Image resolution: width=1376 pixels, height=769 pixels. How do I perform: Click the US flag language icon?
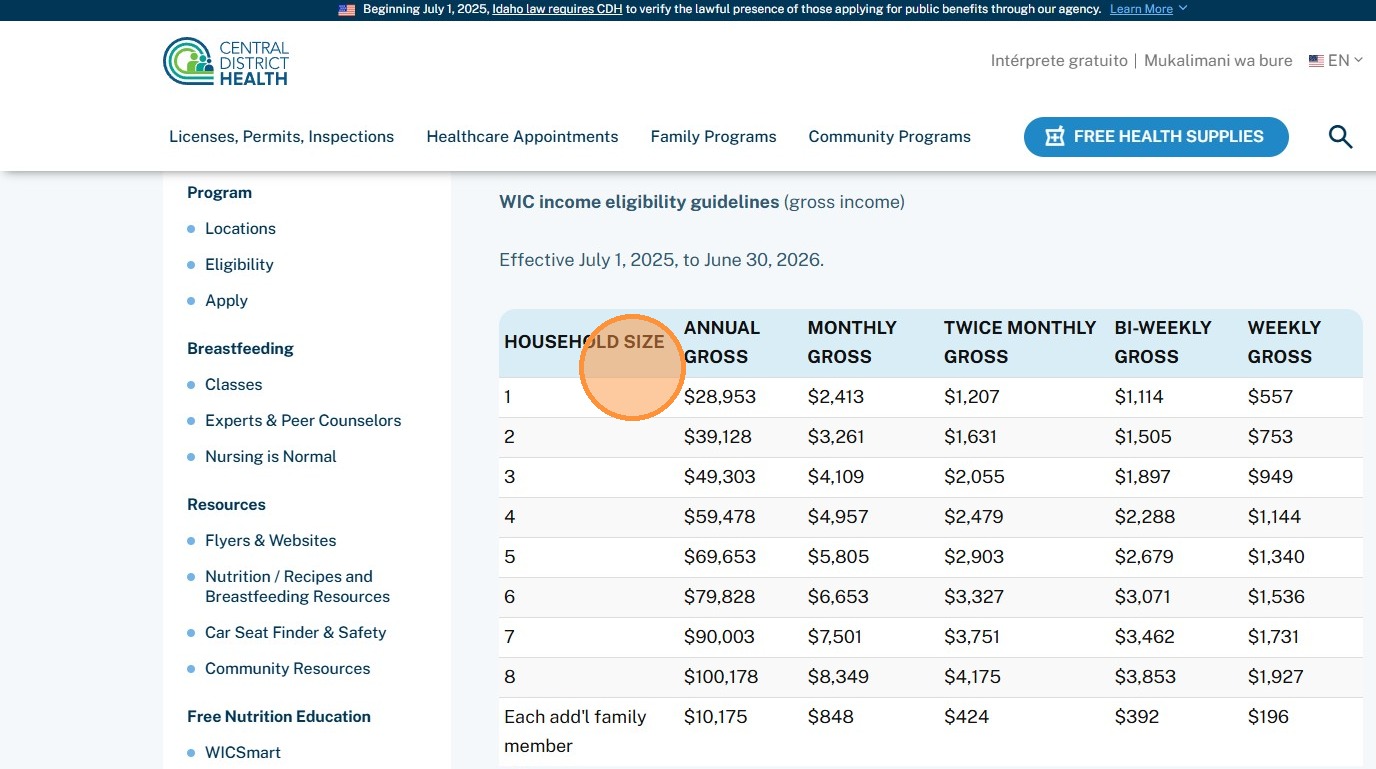[1316, 61]
